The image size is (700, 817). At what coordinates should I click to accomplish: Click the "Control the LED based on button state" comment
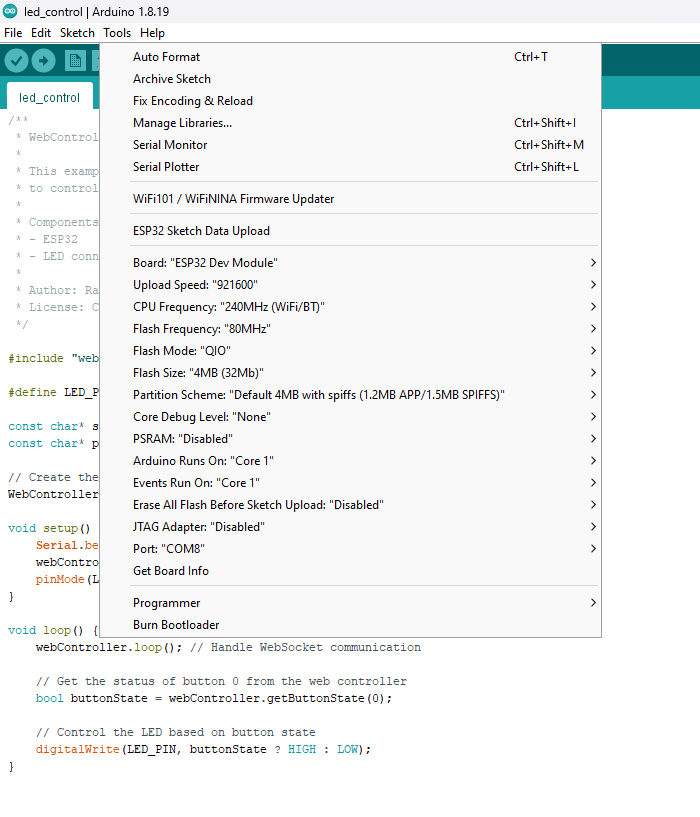[176, 732]
